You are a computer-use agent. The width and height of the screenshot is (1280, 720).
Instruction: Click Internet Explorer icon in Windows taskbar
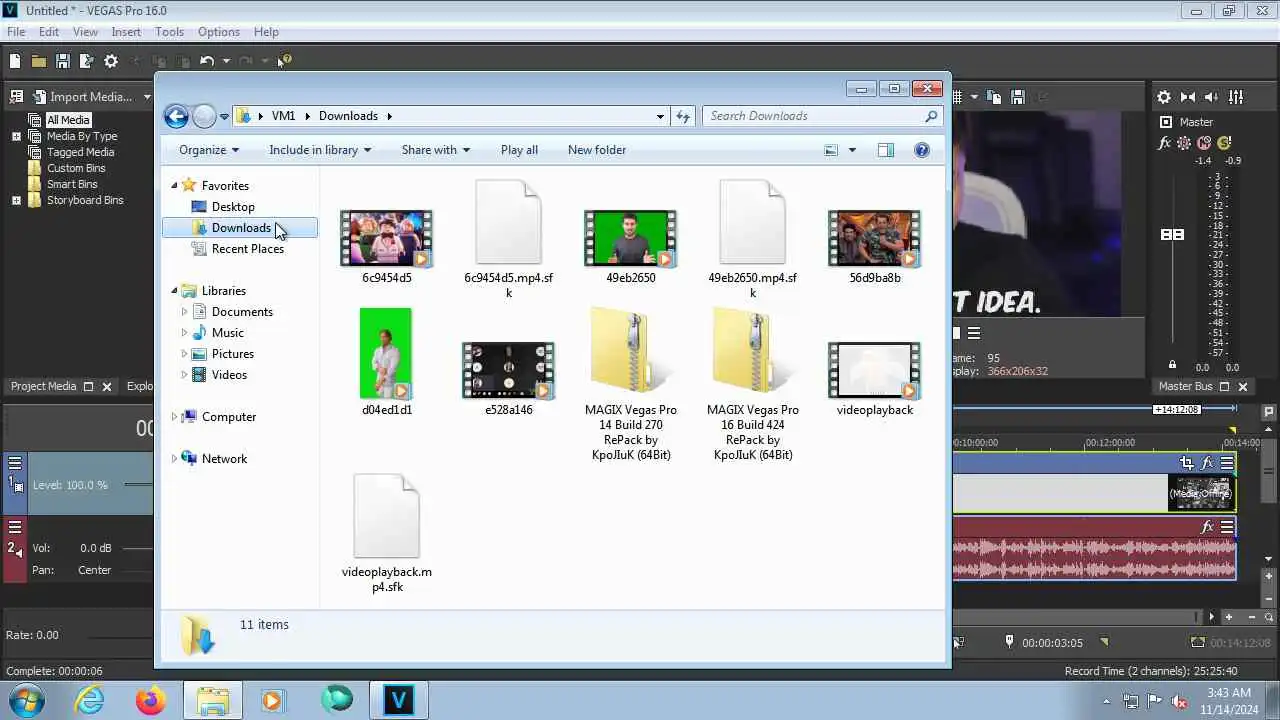pyautogui.click(x=90, y=700)
